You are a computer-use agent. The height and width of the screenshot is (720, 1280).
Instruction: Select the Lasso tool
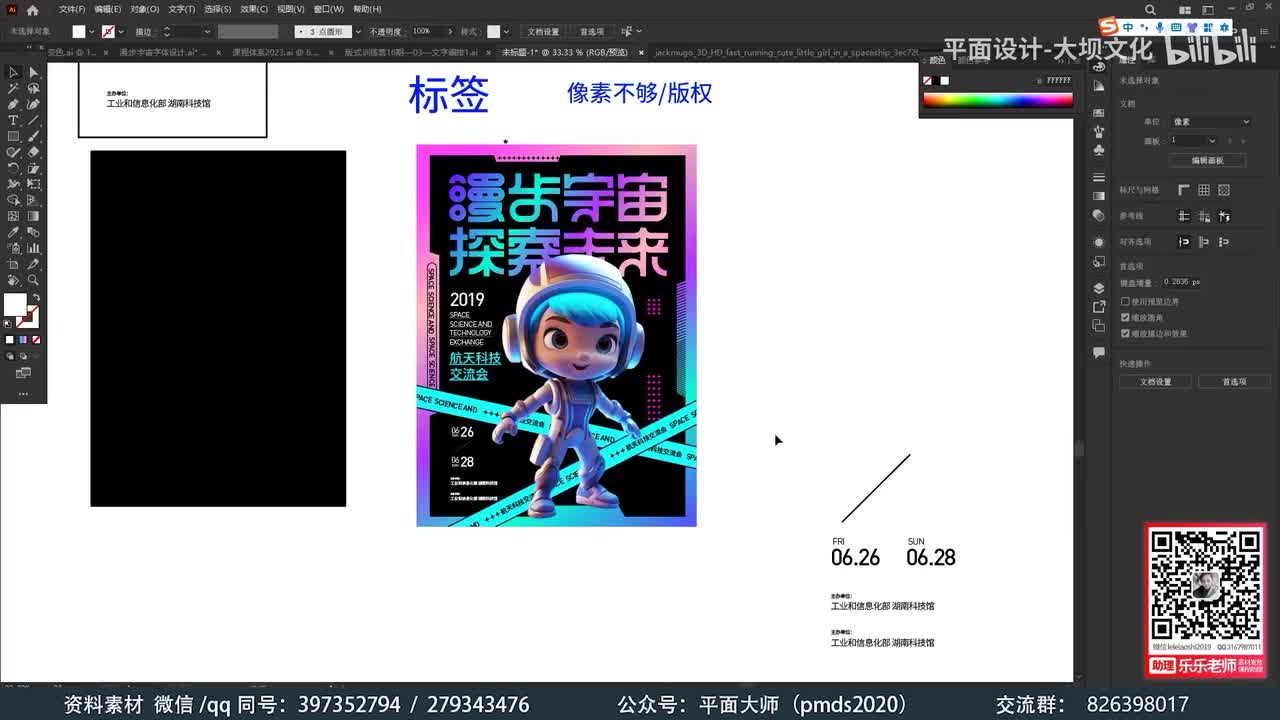(33, 88)
